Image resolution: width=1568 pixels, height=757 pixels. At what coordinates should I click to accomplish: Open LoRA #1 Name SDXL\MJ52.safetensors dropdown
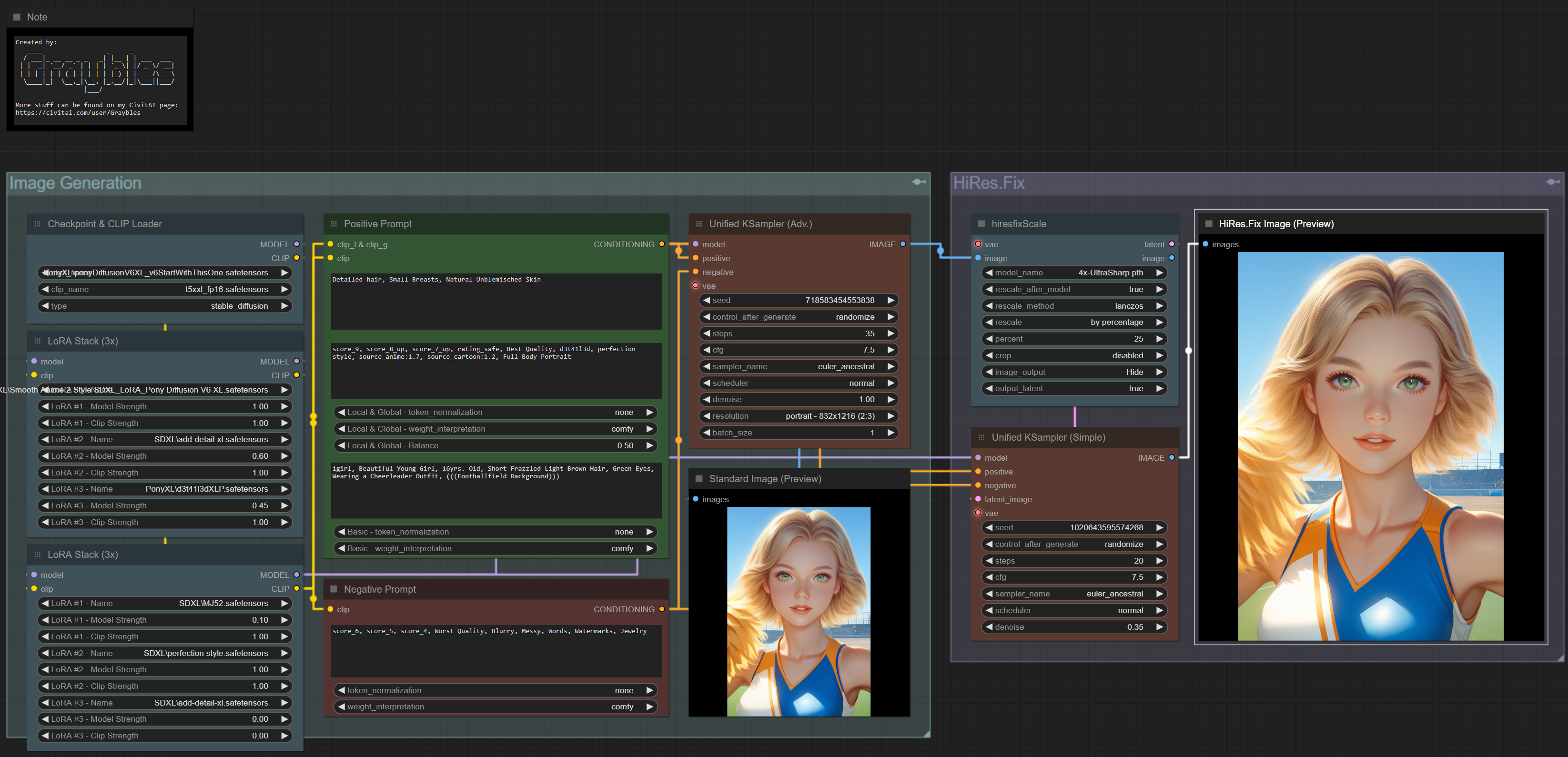(165, 603)
